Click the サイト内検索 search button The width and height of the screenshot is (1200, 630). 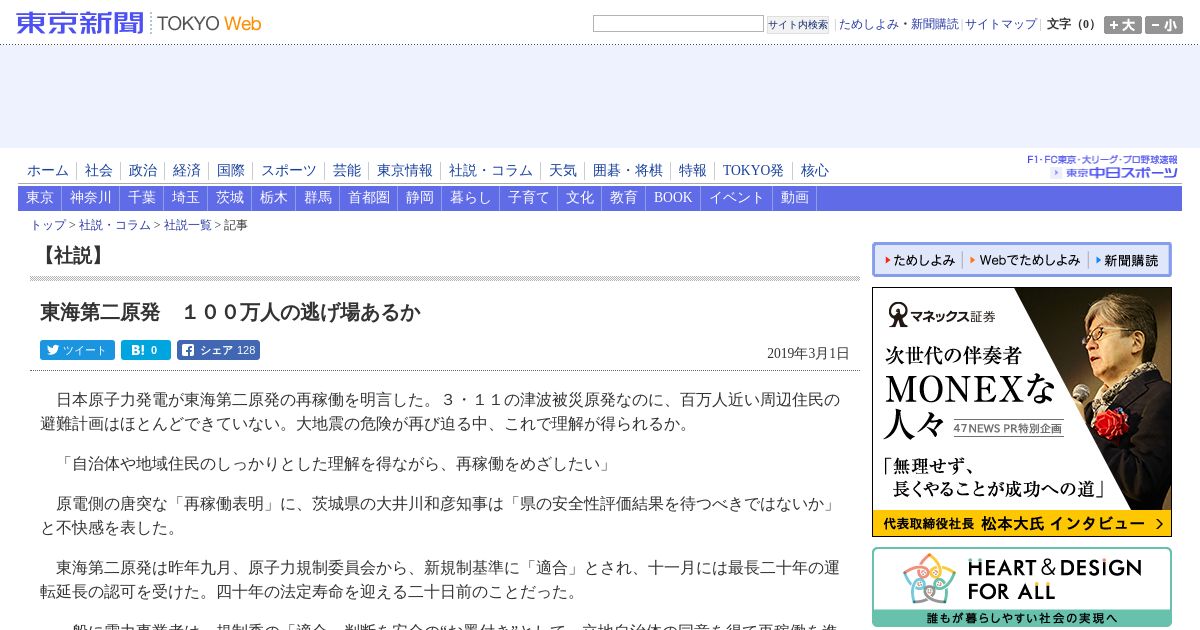(x=798, y=24)
